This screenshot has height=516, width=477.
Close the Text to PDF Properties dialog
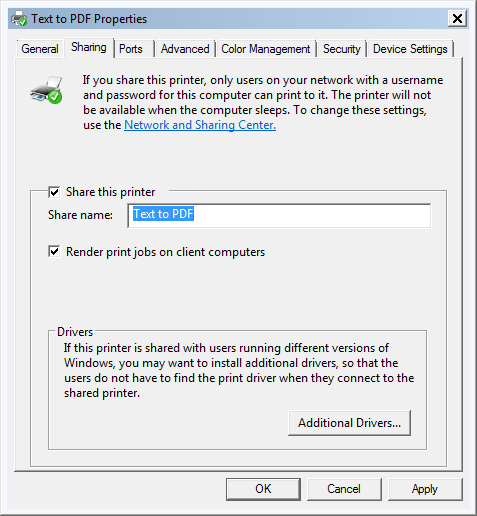(457, 18)
